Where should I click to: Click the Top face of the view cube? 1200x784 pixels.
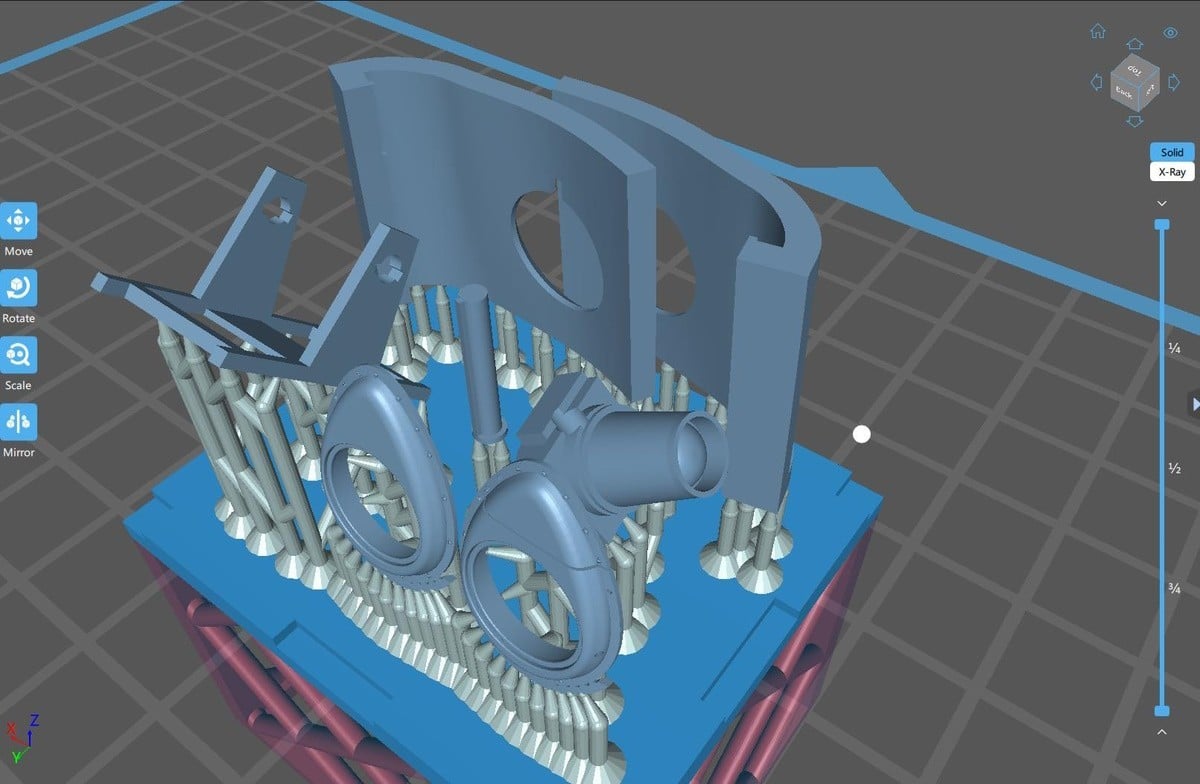[x=1135, y=70]
